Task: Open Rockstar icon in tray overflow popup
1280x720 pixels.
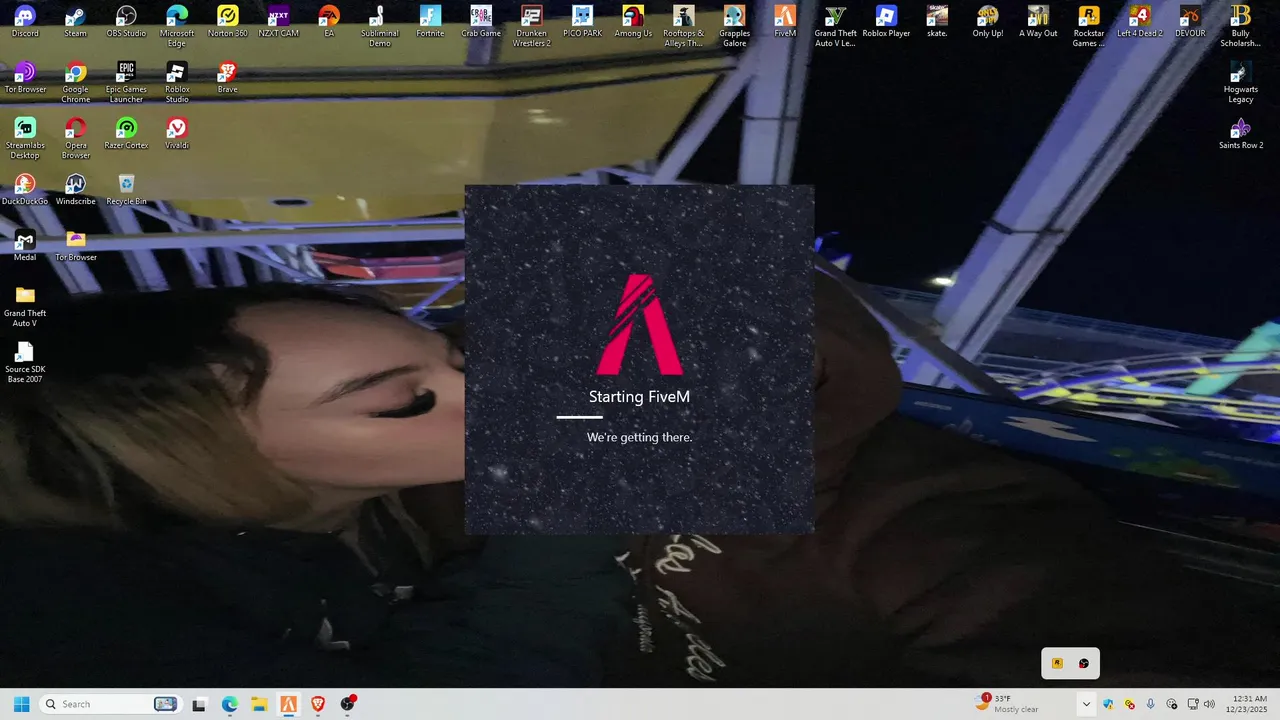Action: tap(1057, 663)
